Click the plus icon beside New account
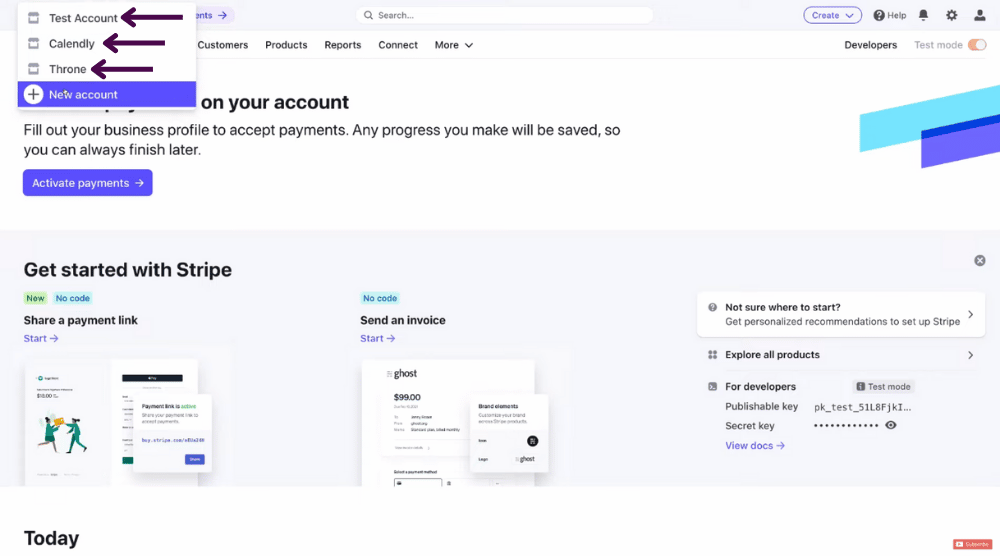Viewport: 1000px width, 556px height. (33, 94)
